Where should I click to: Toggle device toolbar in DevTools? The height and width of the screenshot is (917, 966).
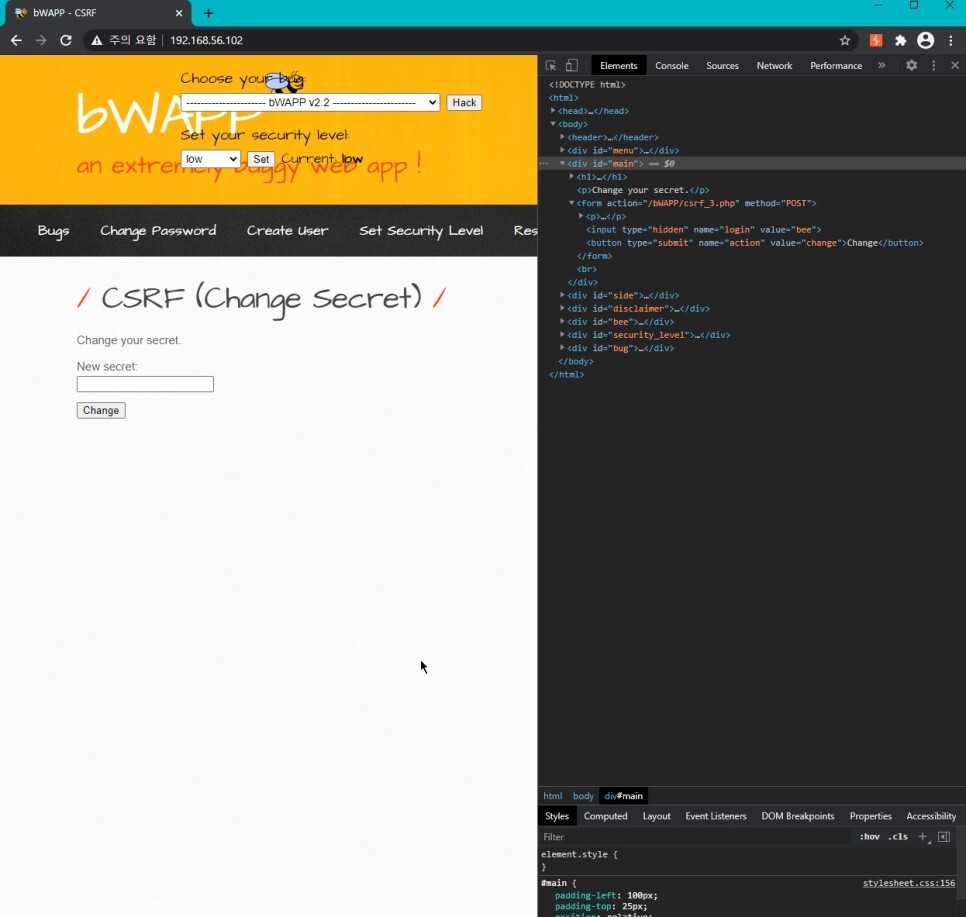[x=572, y=65]
